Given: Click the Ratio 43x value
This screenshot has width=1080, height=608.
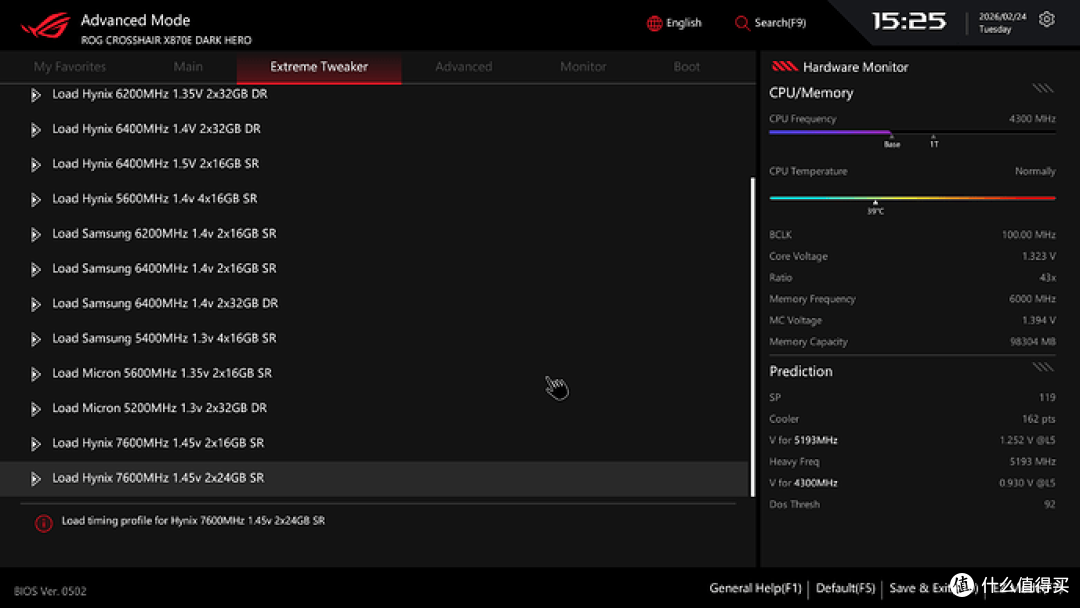Looking at the screenshot, I should point(1048,277).
